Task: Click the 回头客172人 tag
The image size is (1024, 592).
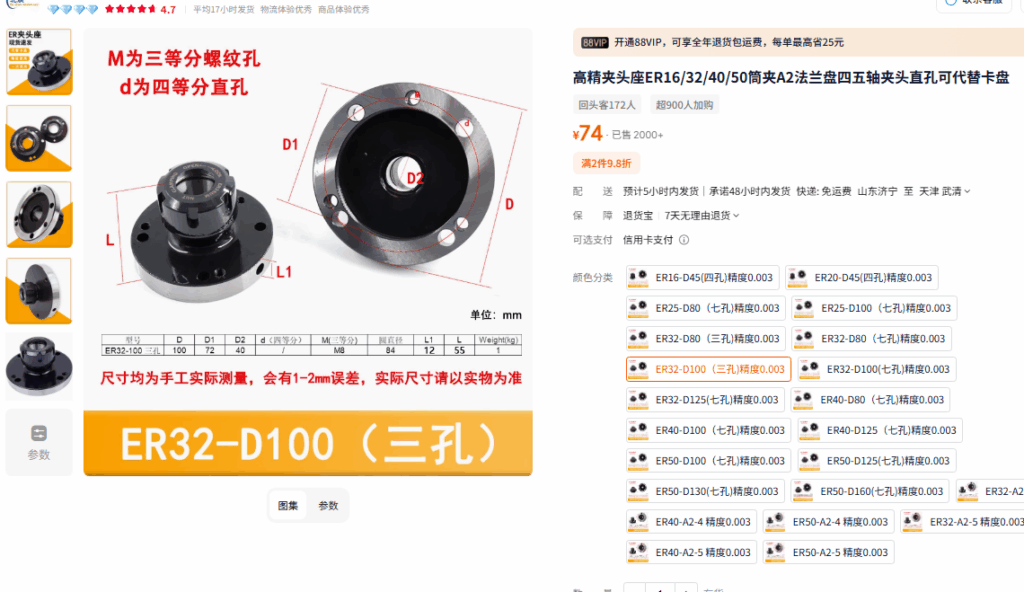Action: click(x=607, y=105)
